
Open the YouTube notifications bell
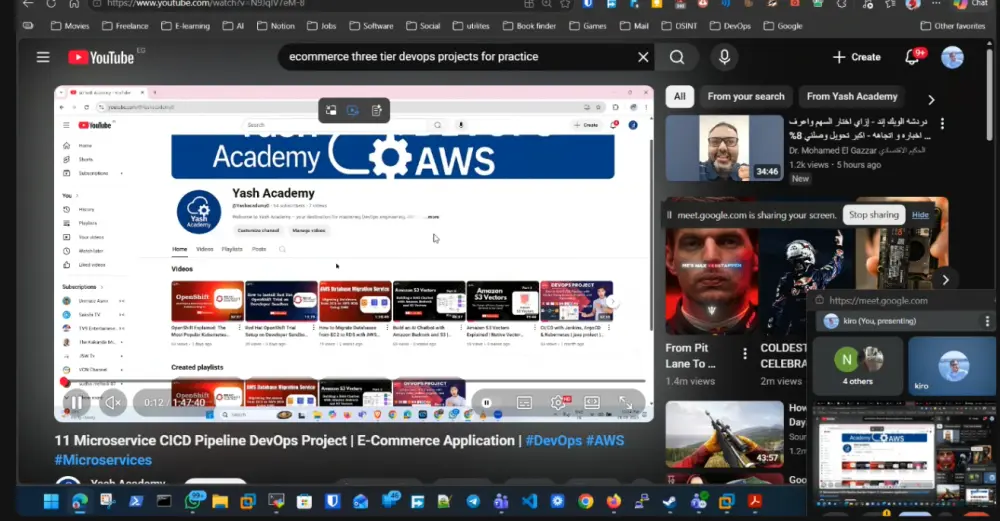point(913,57)
